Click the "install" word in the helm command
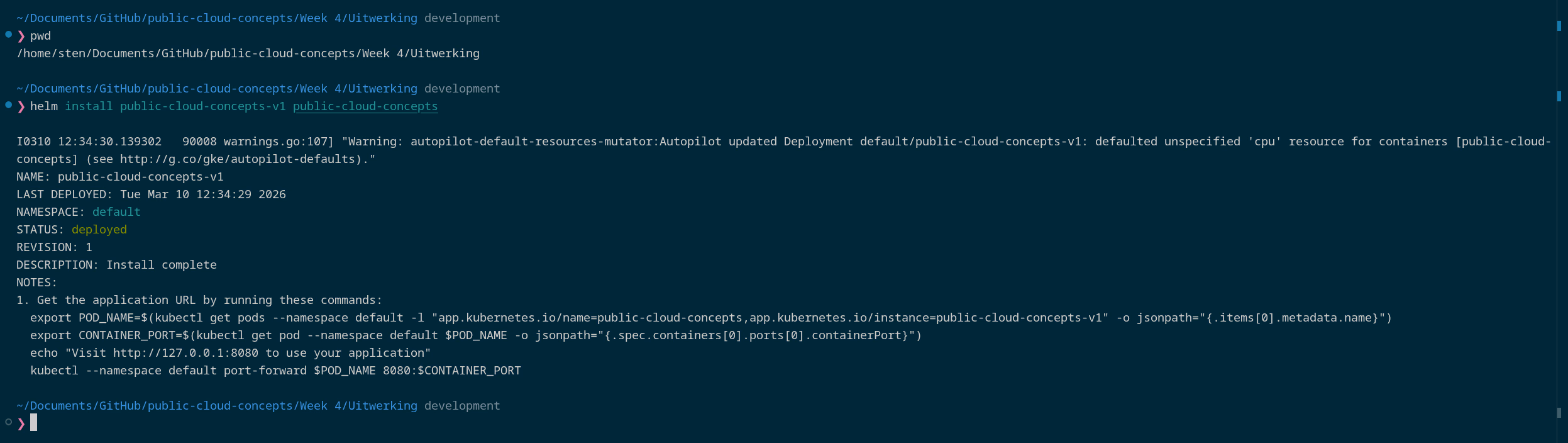1568x443 pixels. point(89,106)
